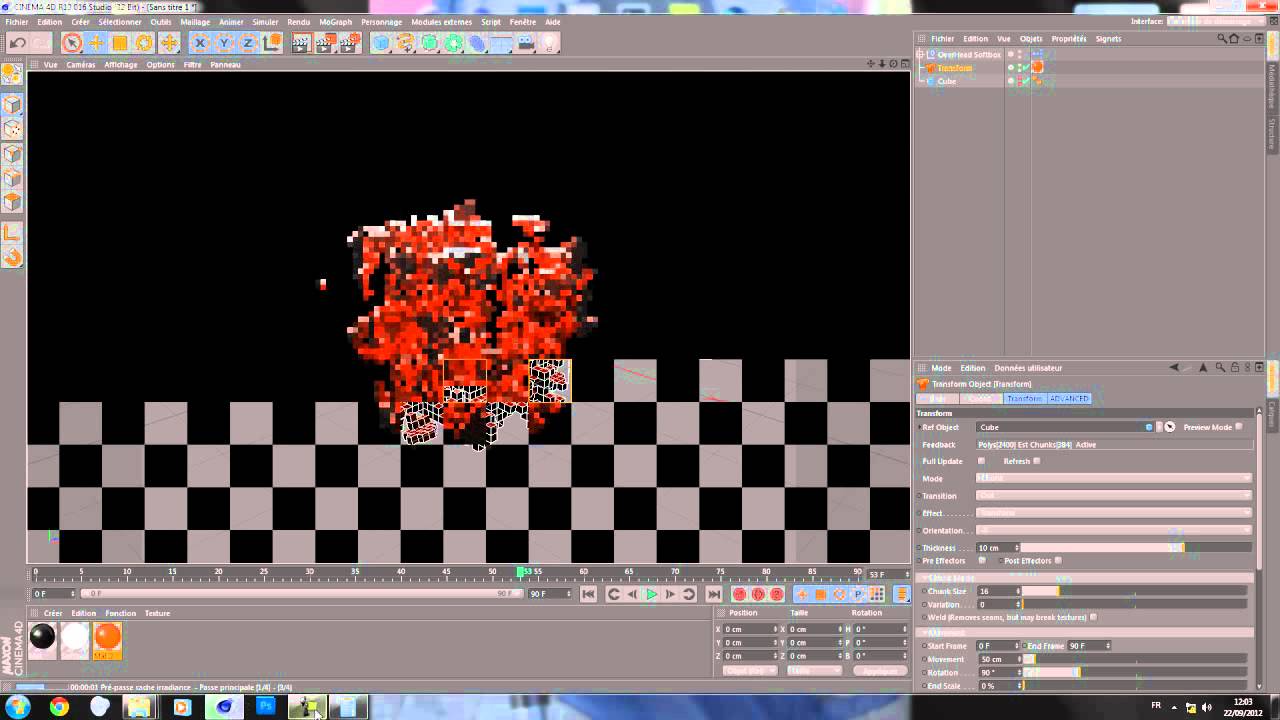The height and width of the screenshot is (720, 1280).
Task: Select the orange material thumbnail
Action: click(x=107, y=639)
